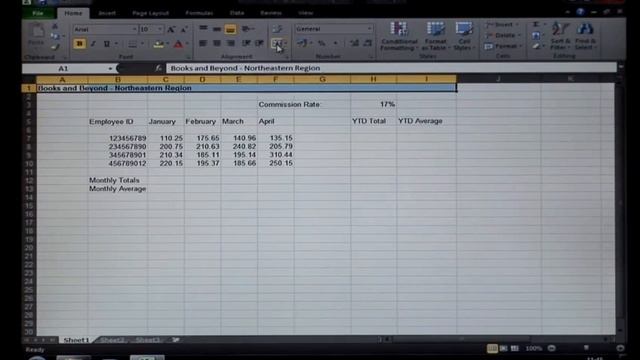Toggle Center text alignment

(217, 43)
